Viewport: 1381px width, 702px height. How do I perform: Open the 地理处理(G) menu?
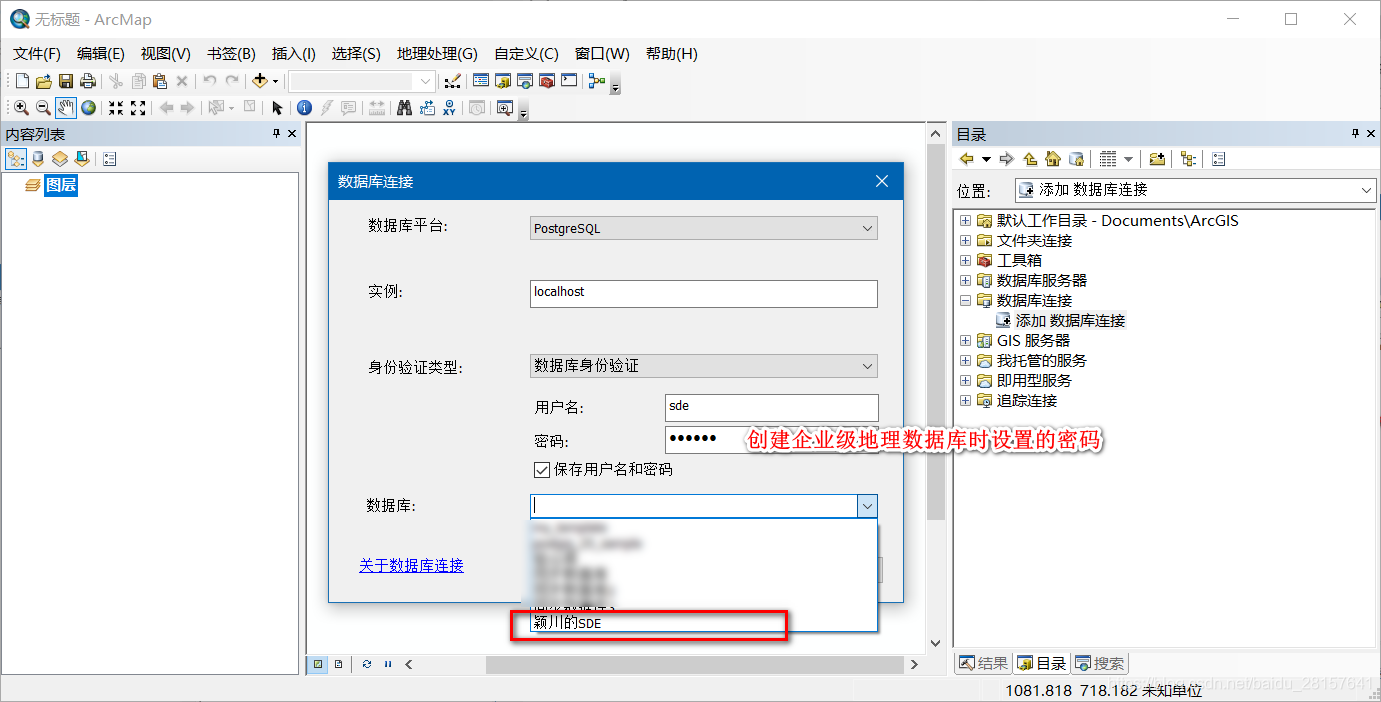point(437,53)
